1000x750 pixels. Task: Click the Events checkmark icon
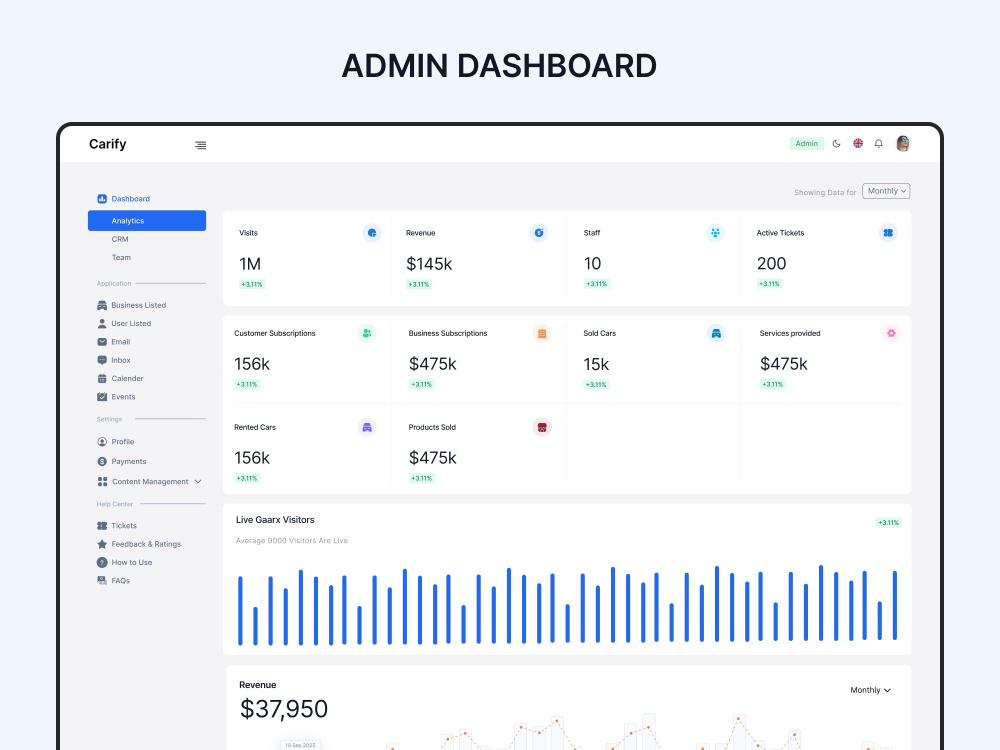(x=102, y=397)
